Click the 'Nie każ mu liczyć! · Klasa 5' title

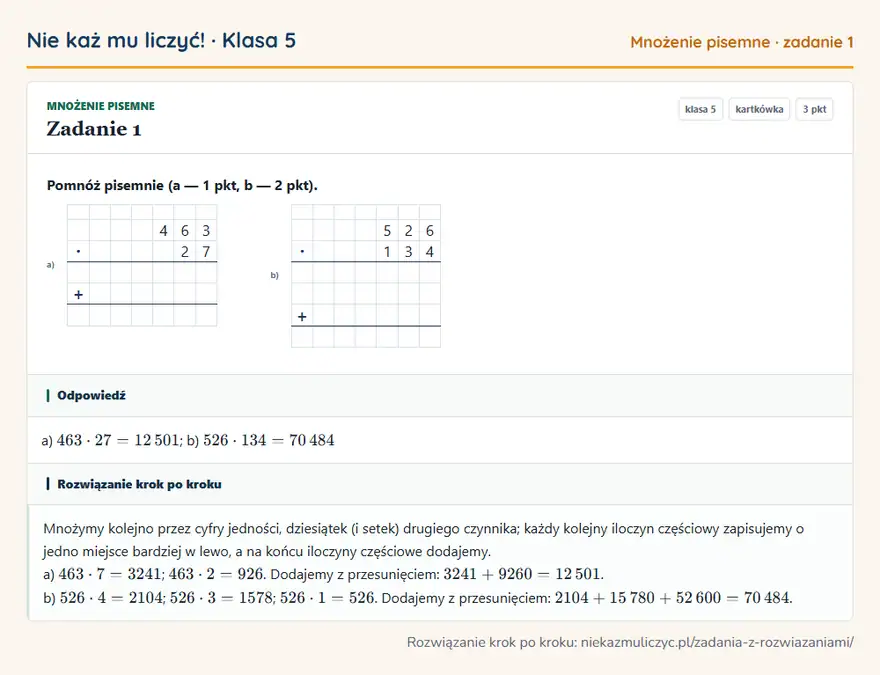click(x=161, y=40)
